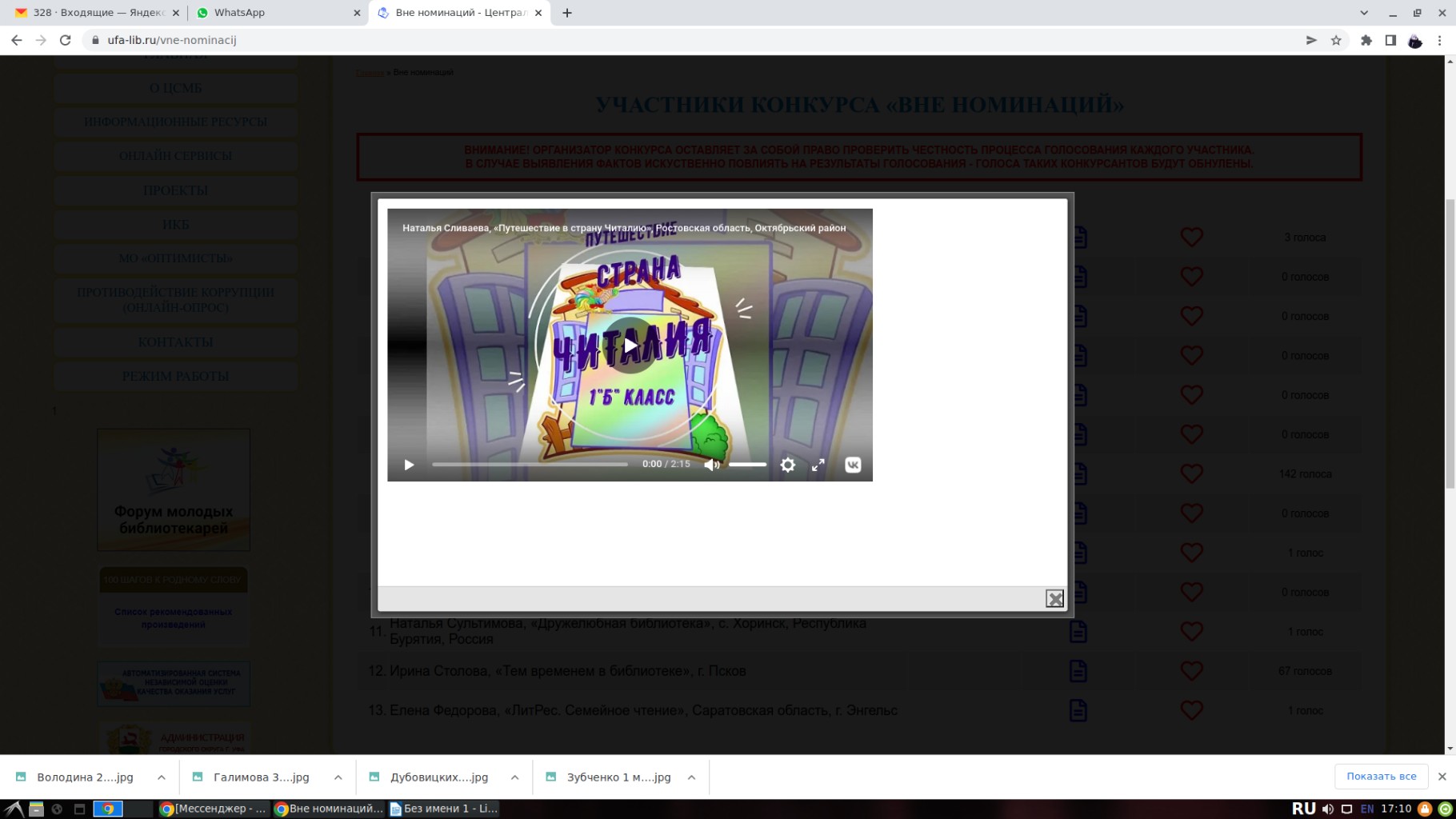Screen dimensions: 1456x819
Task: Click the Показать все button
Action: [1381, 777]
